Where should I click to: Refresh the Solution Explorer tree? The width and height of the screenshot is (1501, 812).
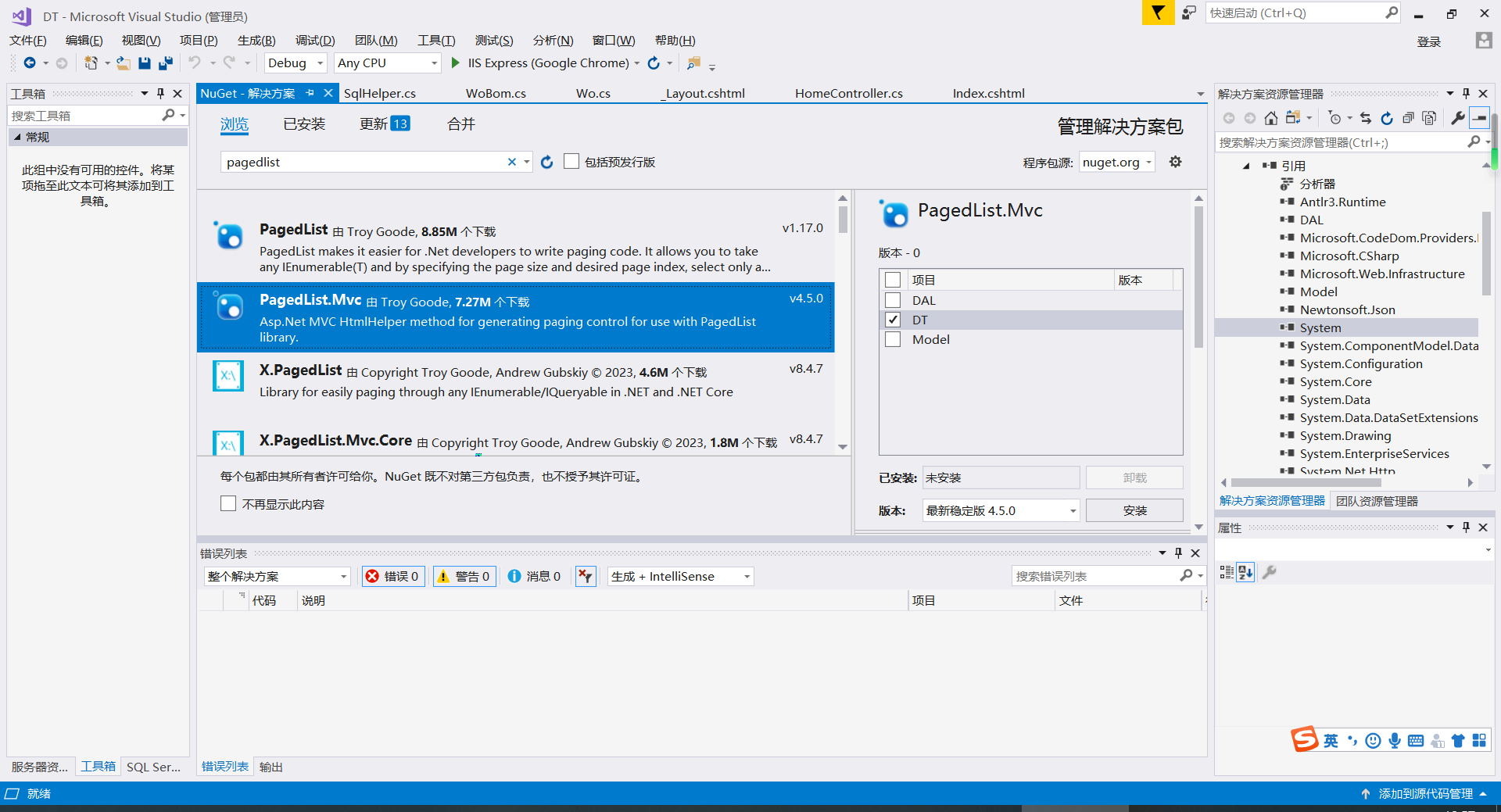[1387, 118]
